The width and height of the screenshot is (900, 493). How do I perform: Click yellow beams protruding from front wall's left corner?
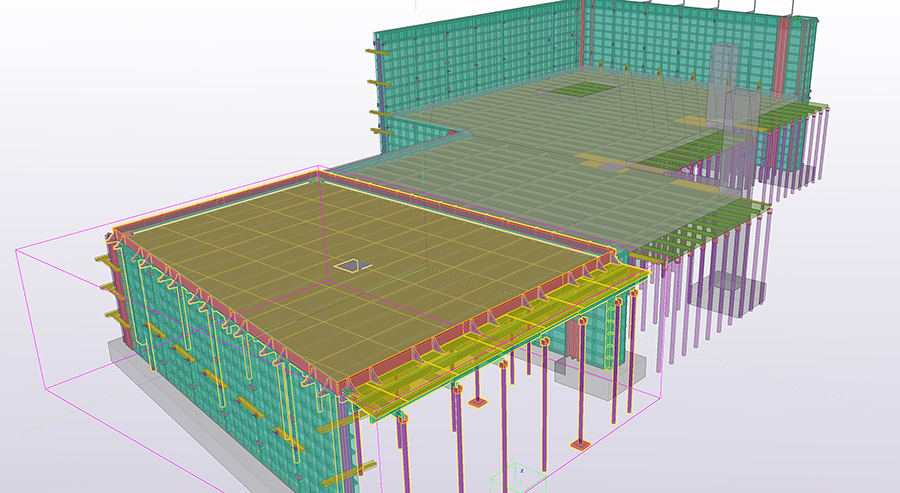(110, 262)
